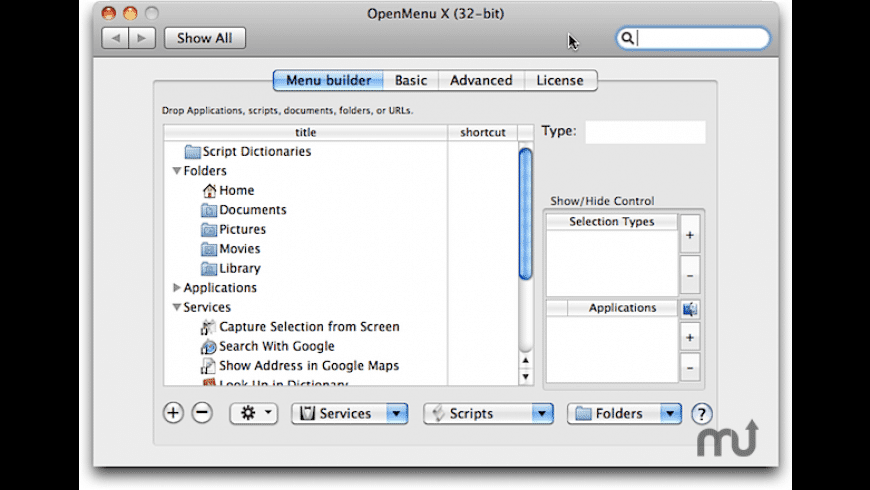
Task: Click the title column header
Action: 306,132
